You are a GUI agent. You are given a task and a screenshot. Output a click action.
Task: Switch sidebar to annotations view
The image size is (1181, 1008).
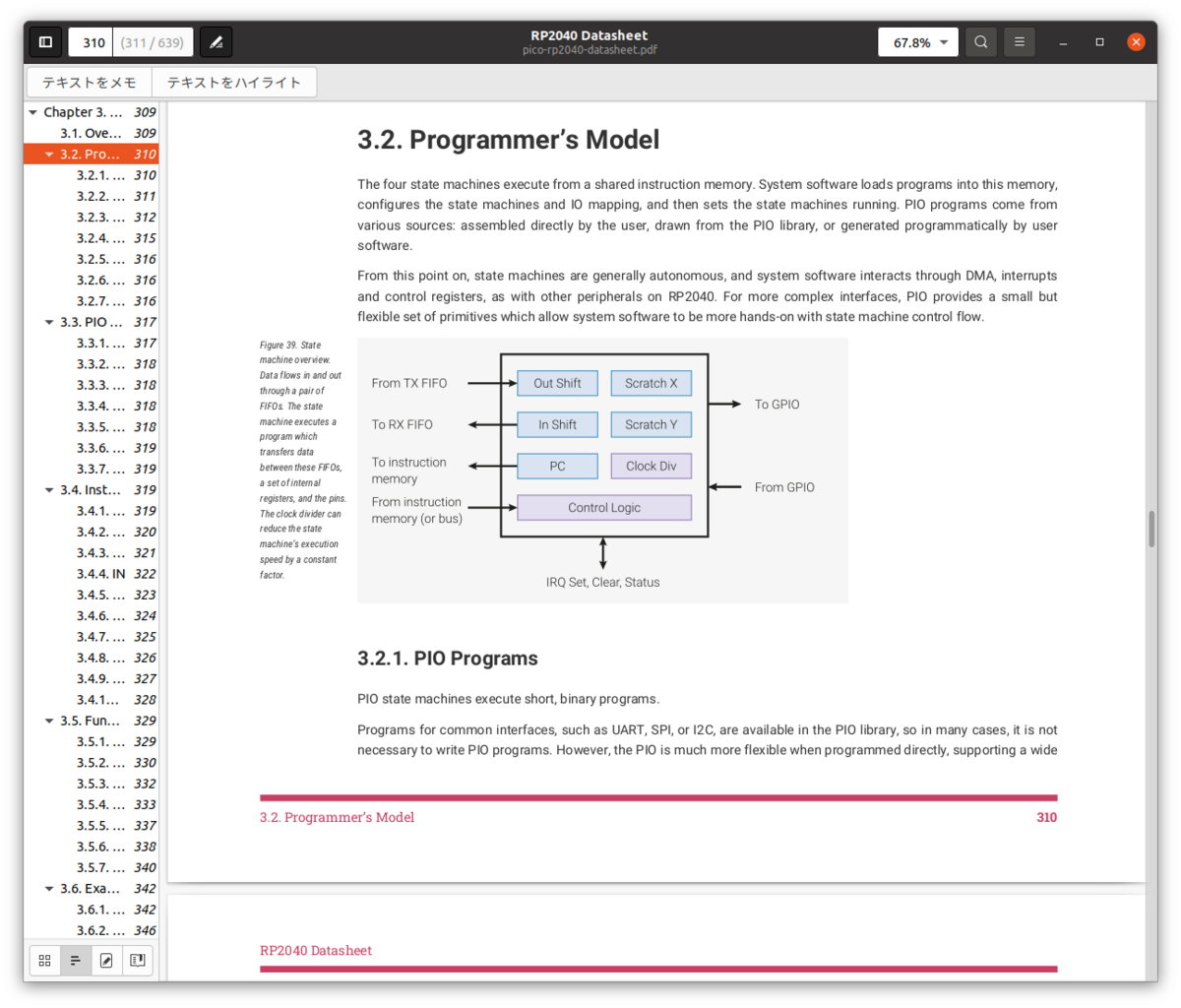106,960
